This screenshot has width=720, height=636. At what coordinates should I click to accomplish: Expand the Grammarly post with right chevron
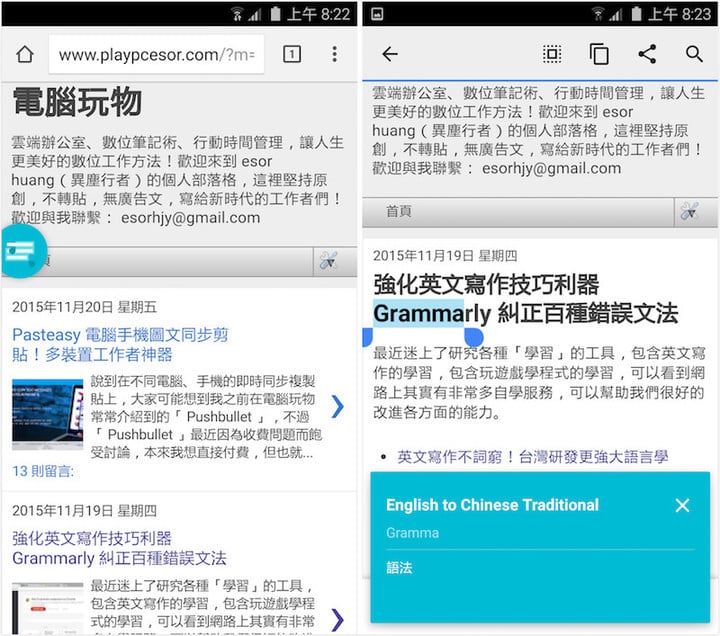click(337, 618)
